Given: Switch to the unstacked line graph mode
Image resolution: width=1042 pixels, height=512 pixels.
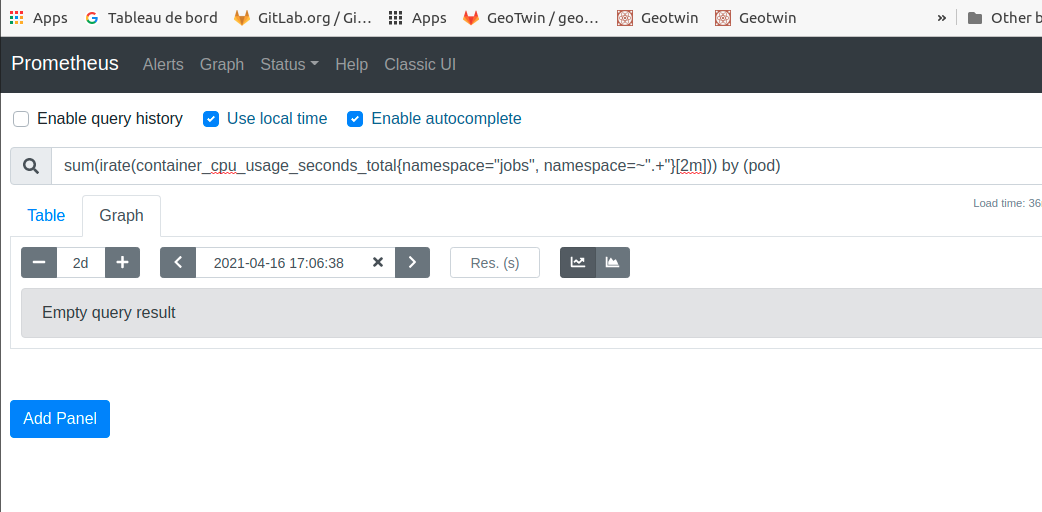Looking at the screenshot, I should (578, 263).
